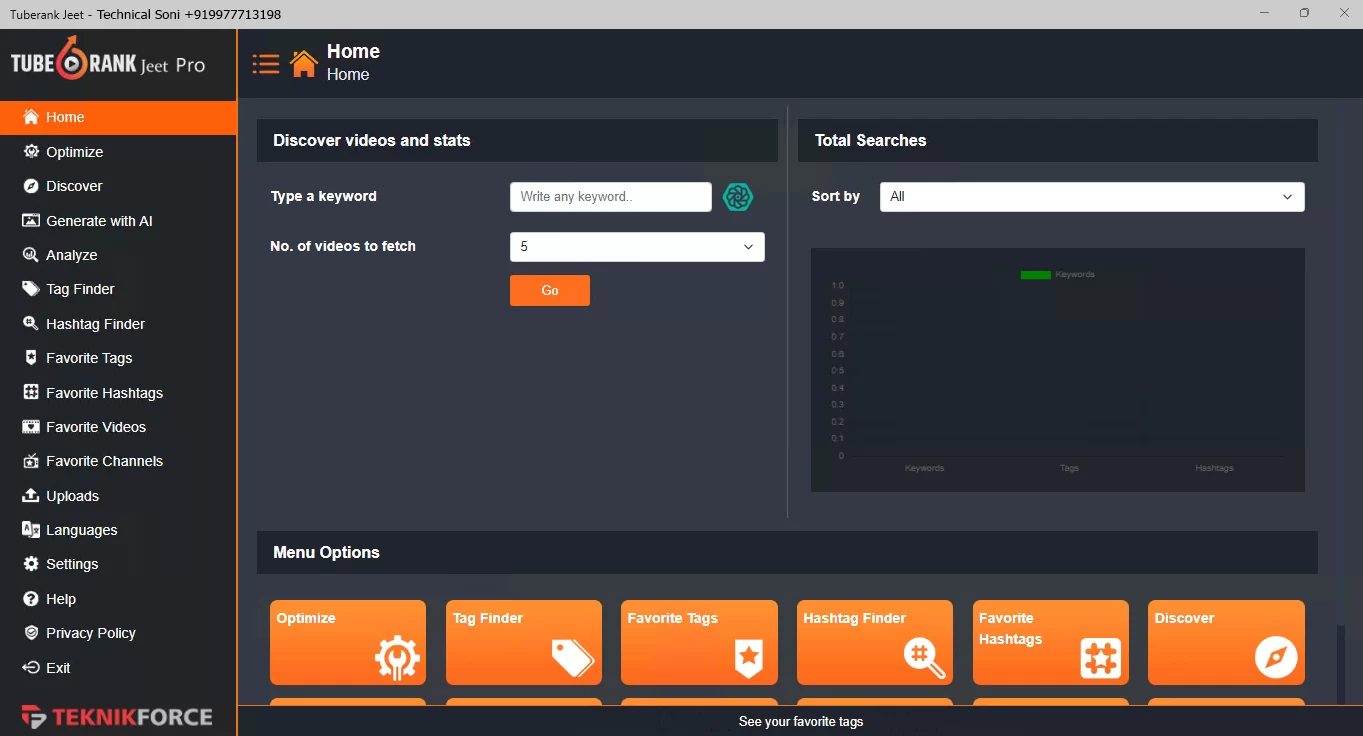Select Home in the sidebar menu
Screen dimensions: 1363x736
click(118, 117)
